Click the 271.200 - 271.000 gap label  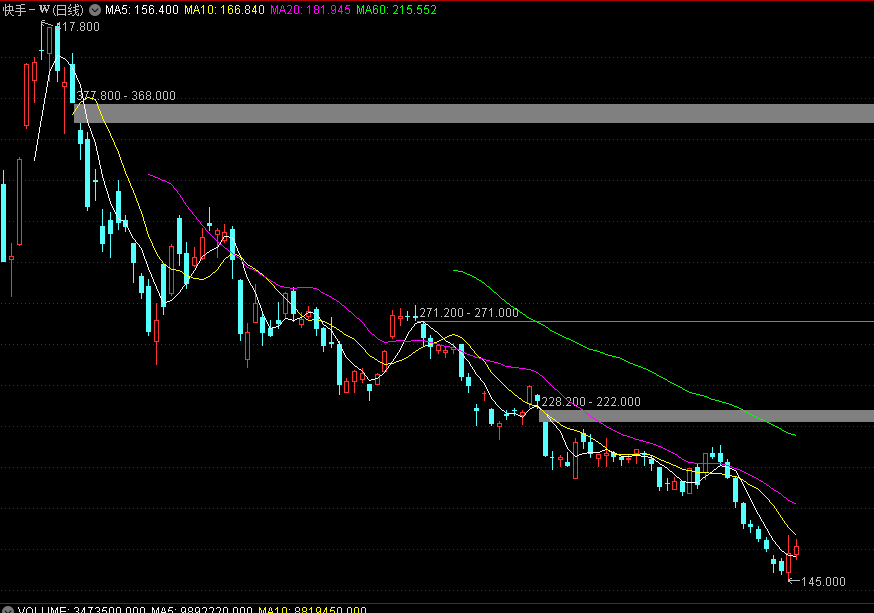click(469, 313)
